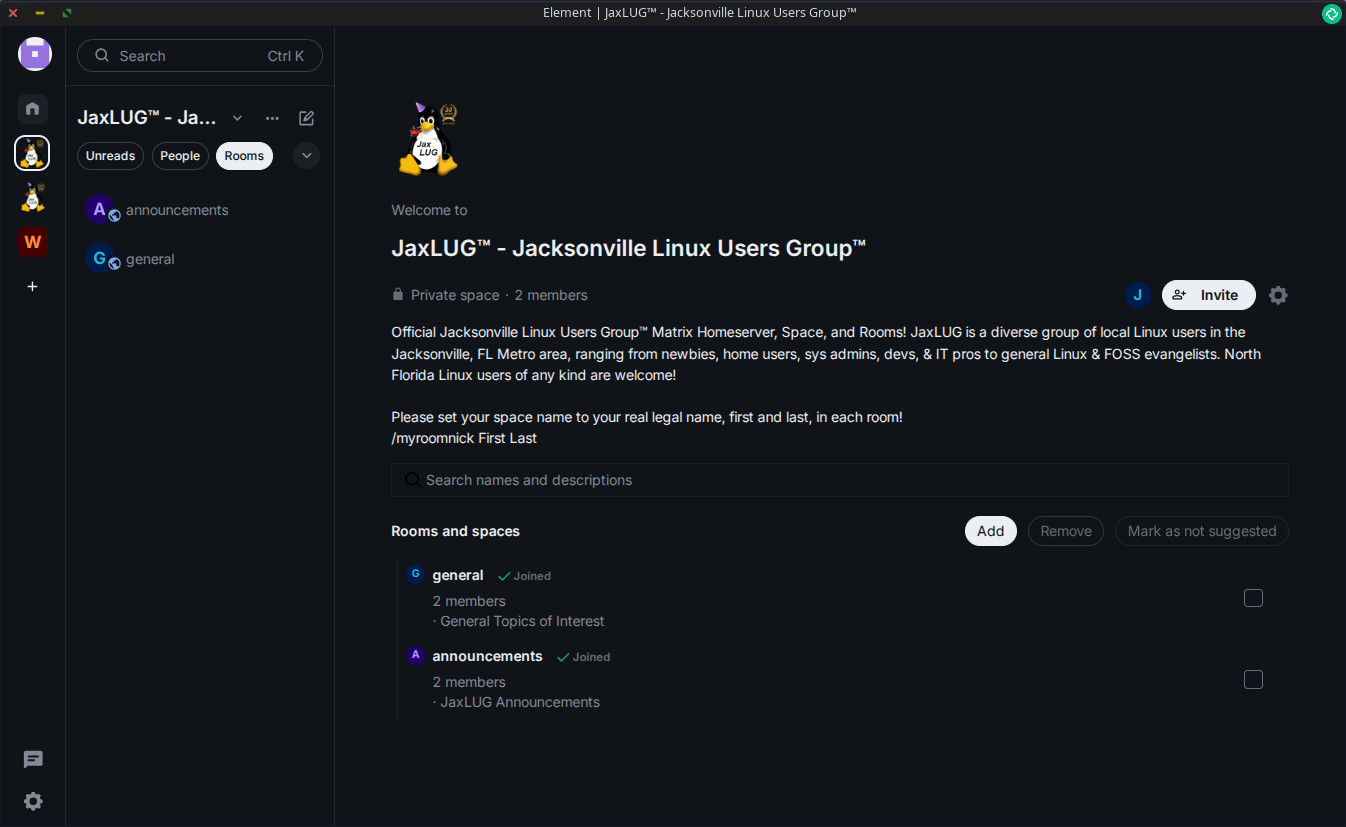Click general room avatar in sidebar
Viewport: 1346px width, 827px height.
point(100,259)
